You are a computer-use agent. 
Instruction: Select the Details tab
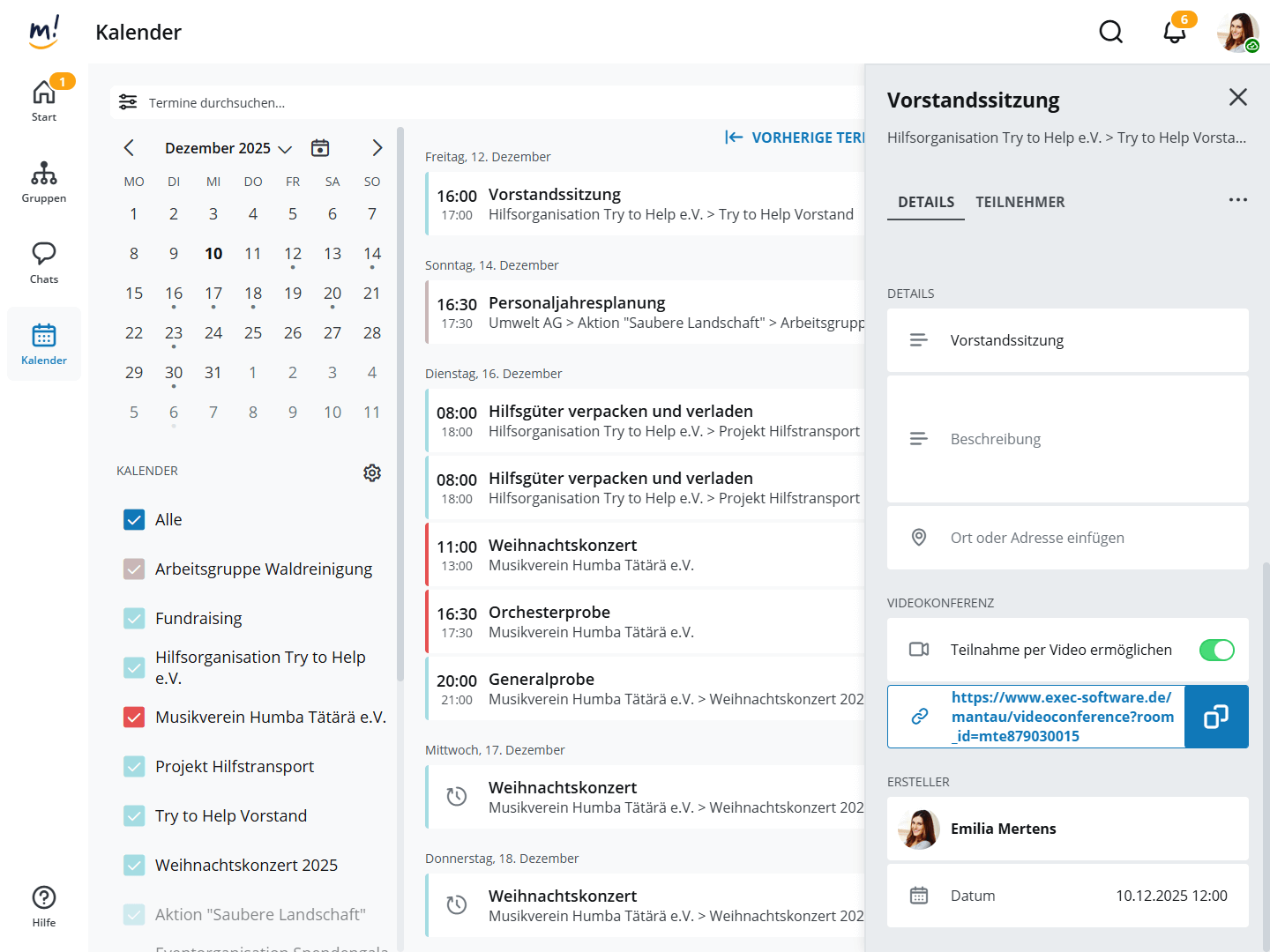pos(925,202)
